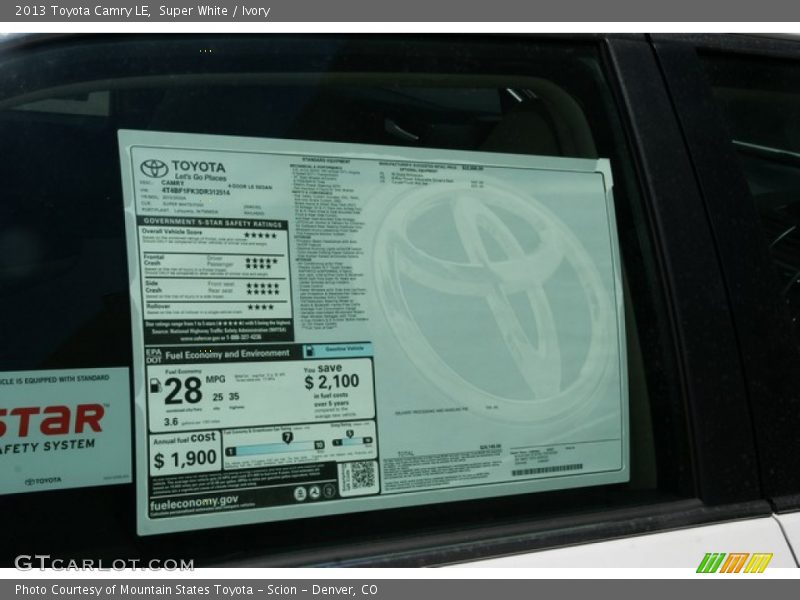
Task: Click the 'Let's Go Places' slogan
Action: click(x=201, y=177)
